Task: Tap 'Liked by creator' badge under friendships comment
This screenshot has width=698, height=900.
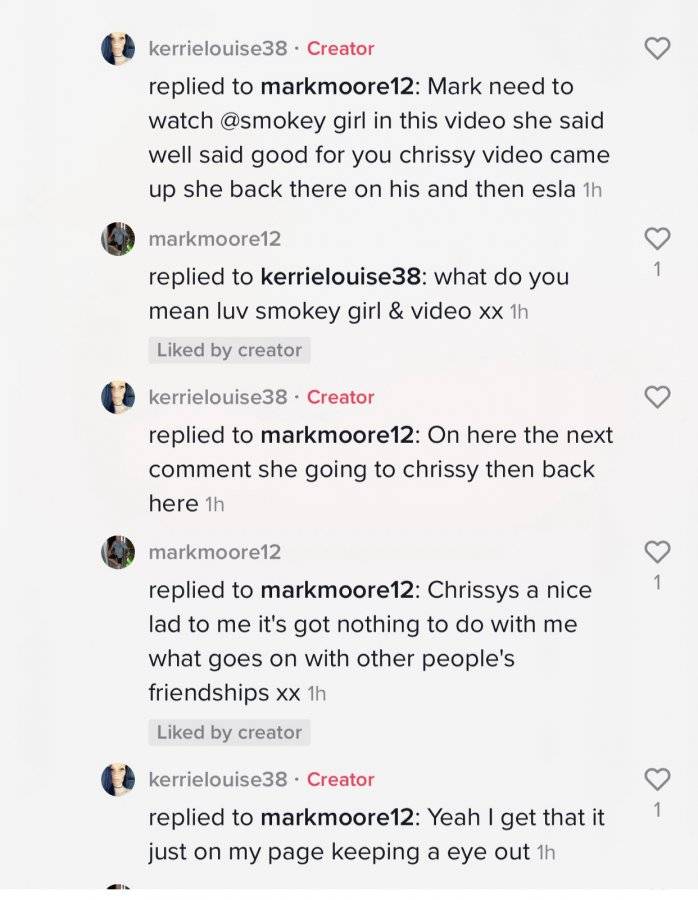Action: click(229, 732)
